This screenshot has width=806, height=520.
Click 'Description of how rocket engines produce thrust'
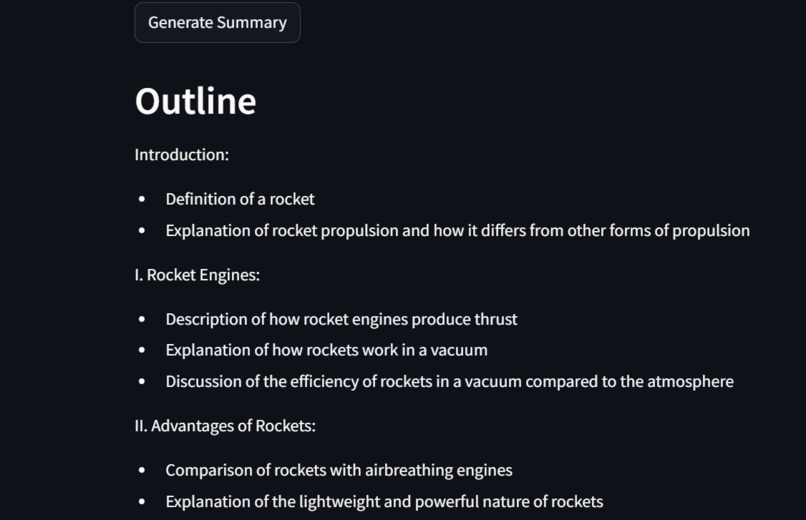point(341,319)
